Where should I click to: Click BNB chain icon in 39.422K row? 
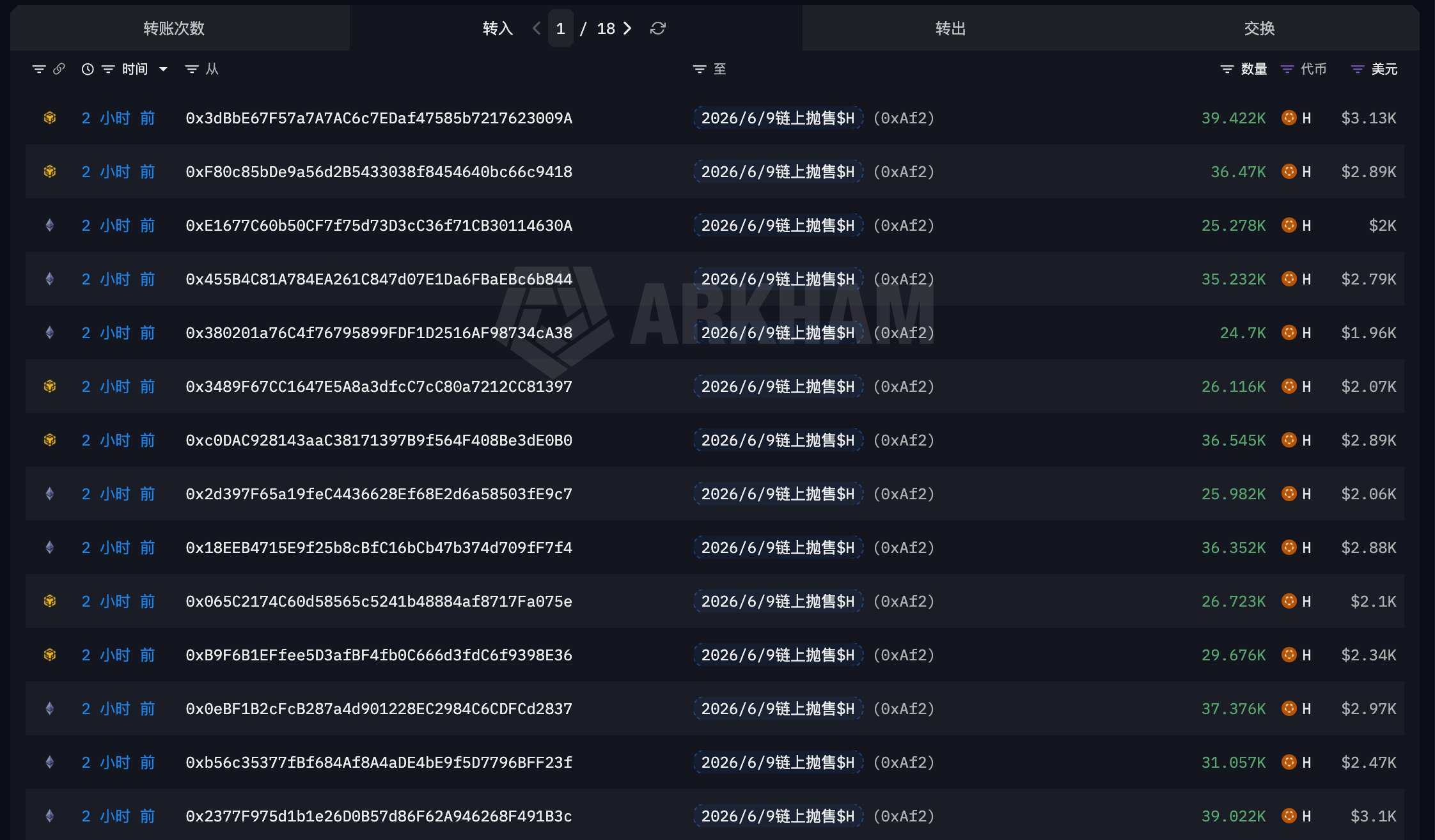[x=50, y=118]
